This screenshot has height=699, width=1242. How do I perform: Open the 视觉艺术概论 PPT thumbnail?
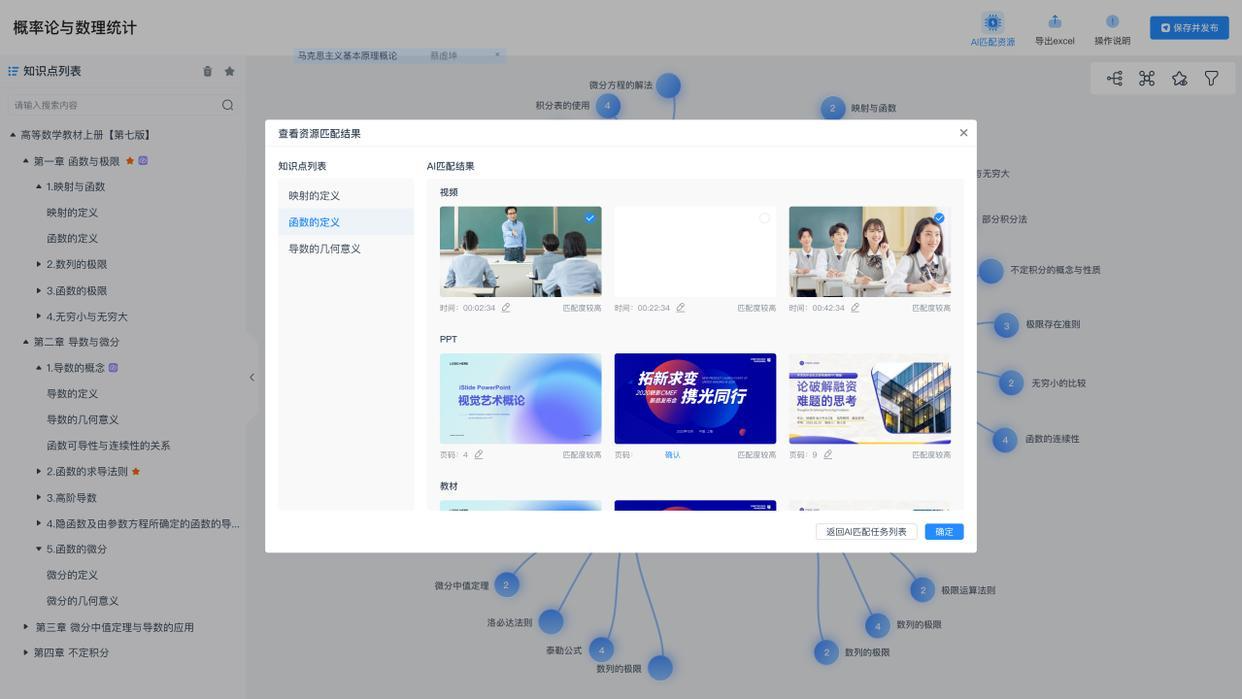click(x=520, y=398)
